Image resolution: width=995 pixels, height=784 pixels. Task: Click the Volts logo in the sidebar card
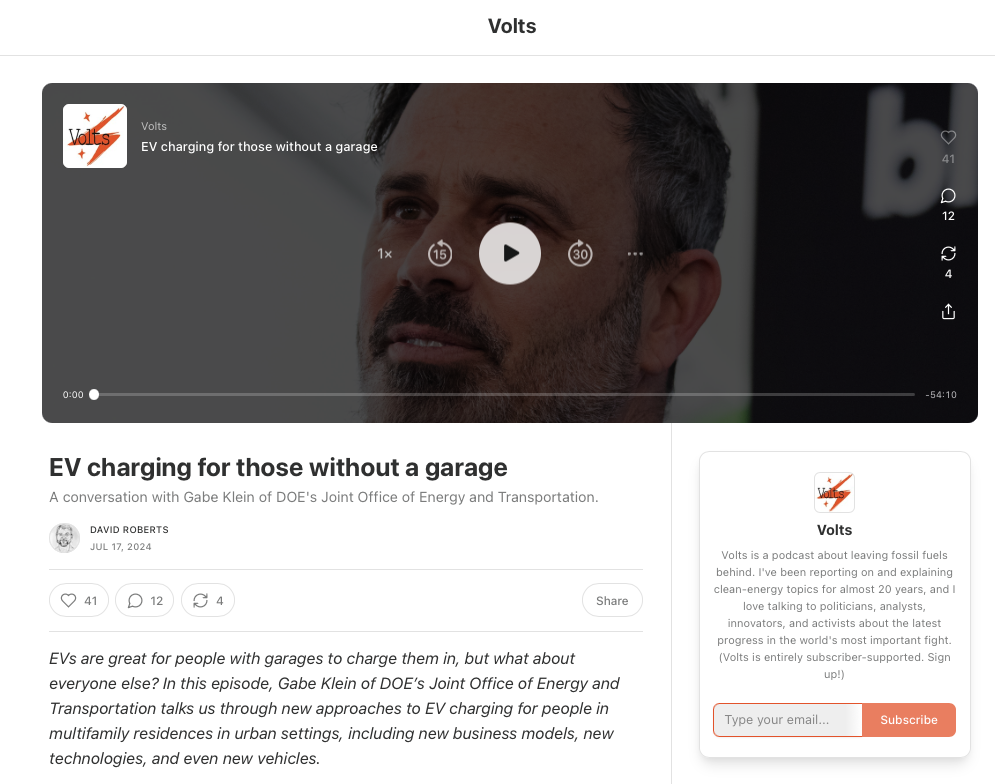[x=834, y=492]
